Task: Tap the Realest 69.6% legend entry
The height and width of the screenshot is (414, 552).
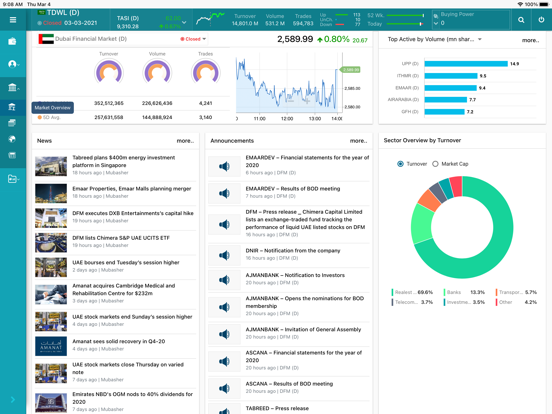Action: pyautogui.click(x=412, y=292)
